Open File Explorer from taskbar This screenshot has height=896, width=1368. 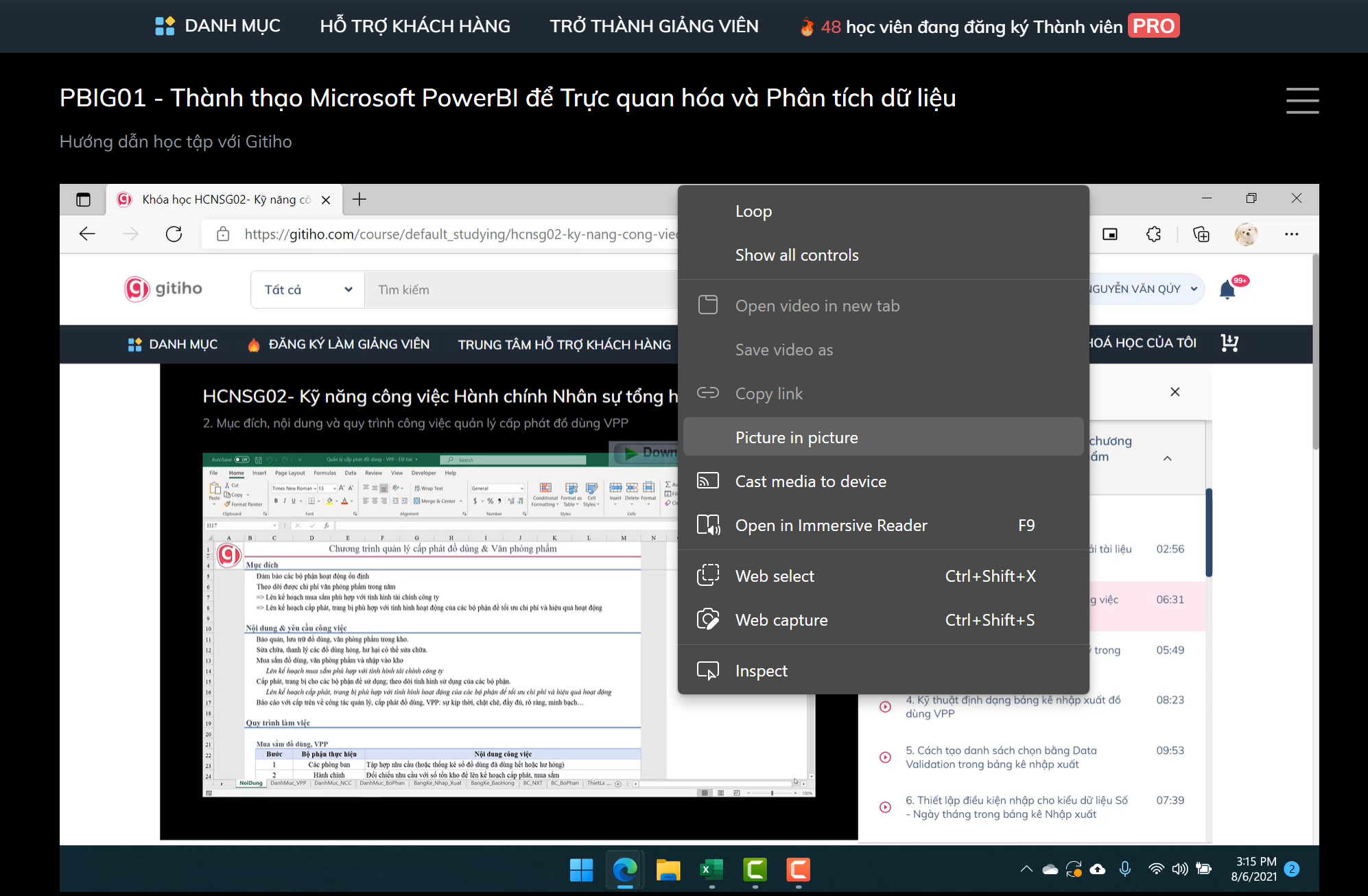(668, 870)
